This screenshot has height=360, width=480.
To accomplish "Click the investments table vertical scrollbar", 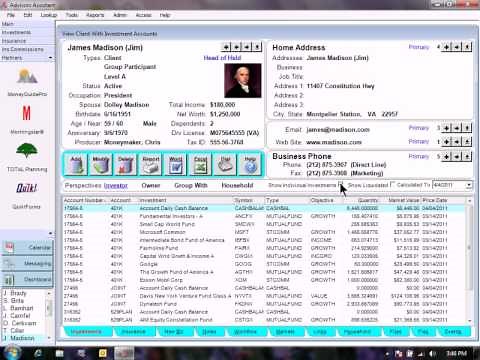I will 469,260.
